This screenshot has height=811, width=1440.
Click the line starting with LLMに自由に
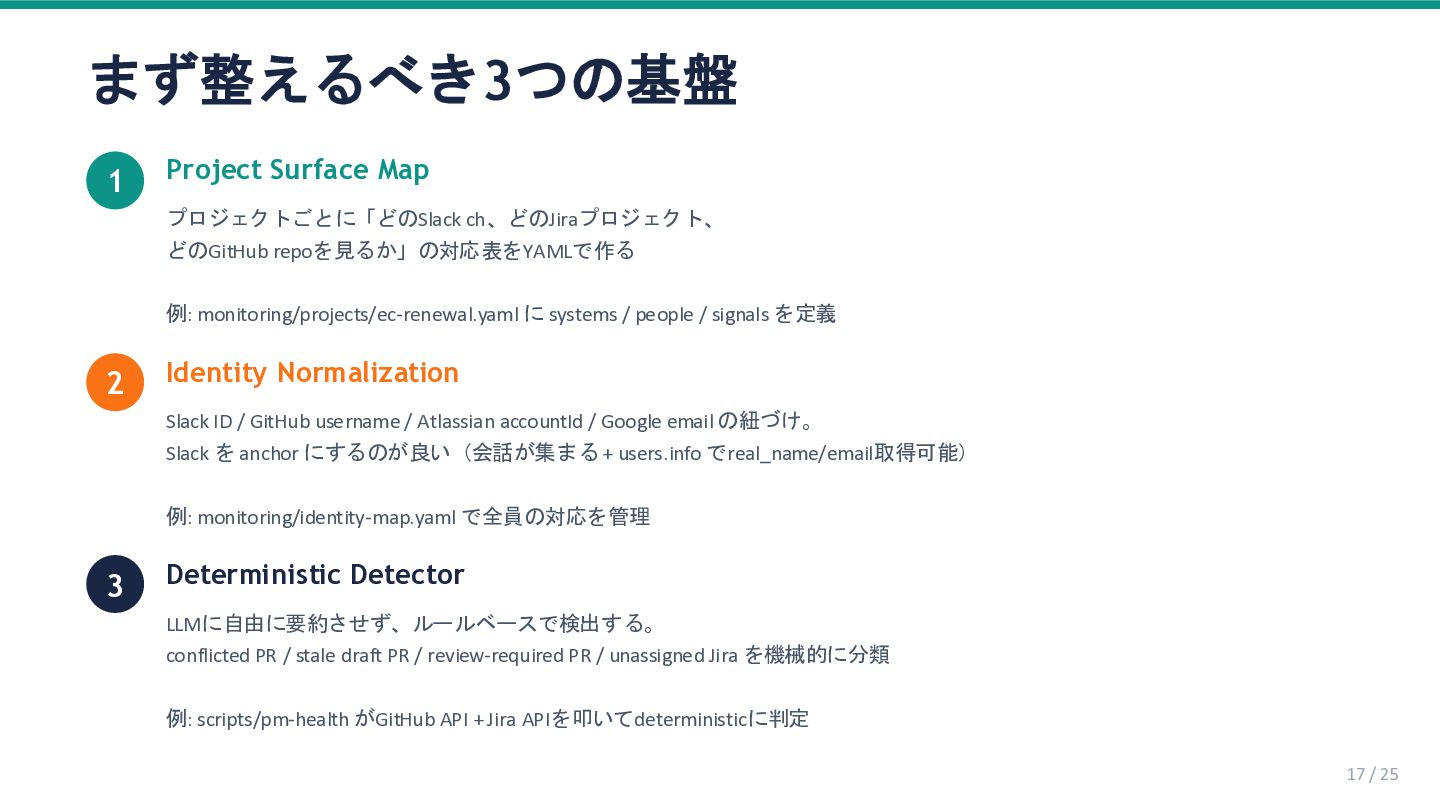coord(410,624)
